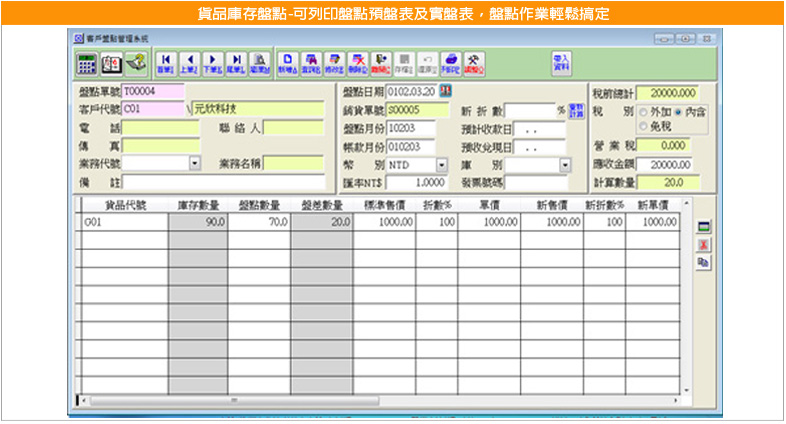Click the grid's horizontal scrollbar
The height and width of the screenshot is (424, 786).
[380, 401]
